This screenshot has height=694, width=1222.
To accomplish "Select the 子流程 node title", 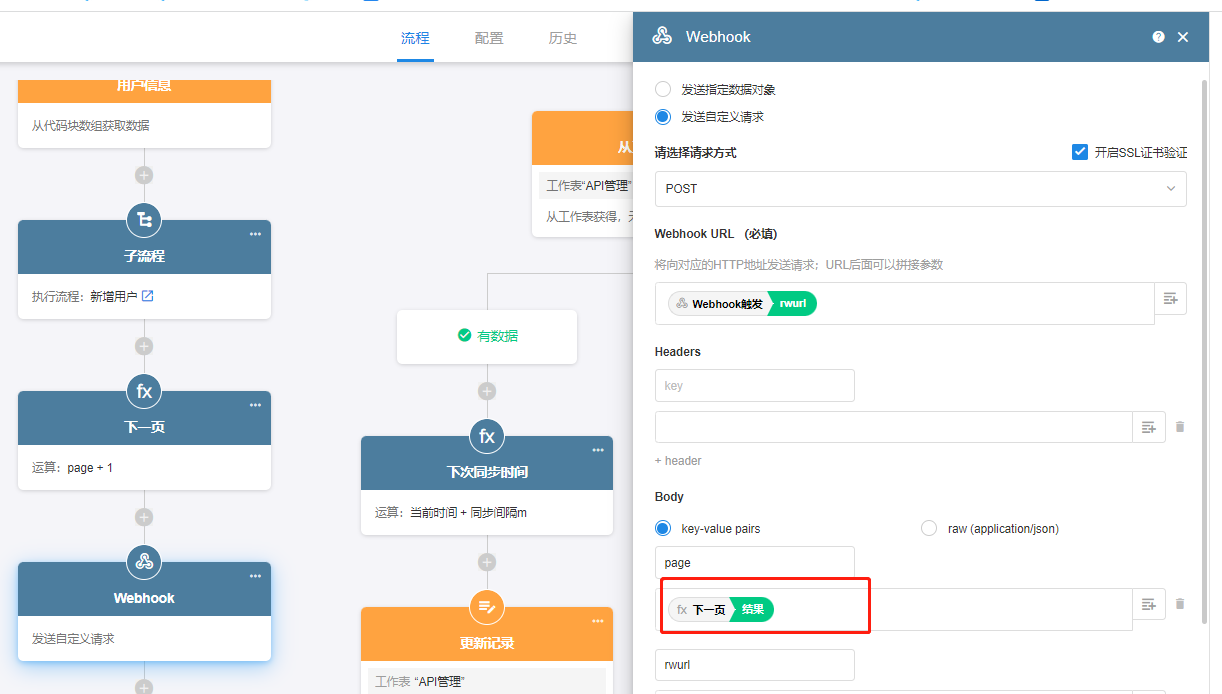I will click(x=144, y=256).
